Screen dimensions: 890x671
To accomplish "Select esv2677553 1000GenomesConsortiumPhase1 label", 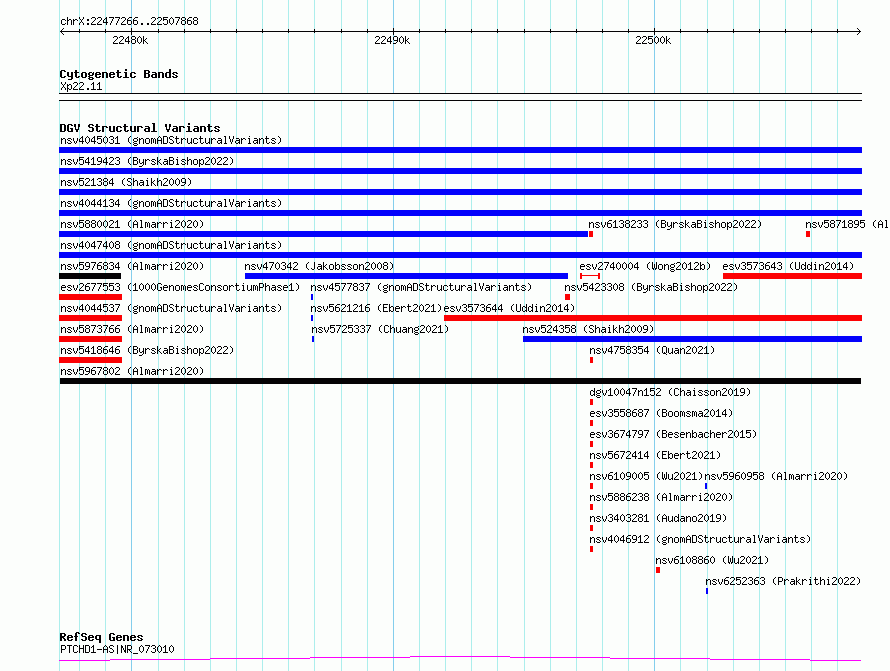I will 180,287.
